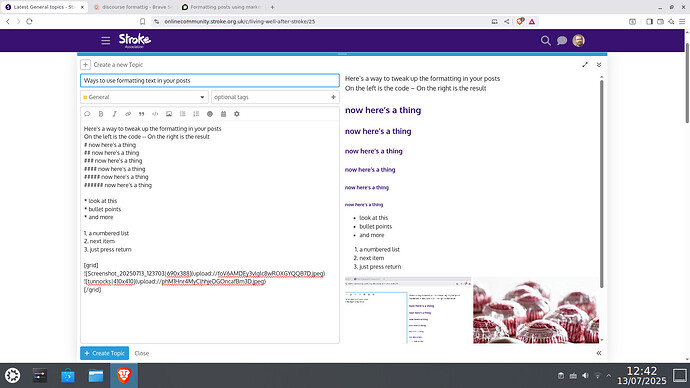Image resolution: width=690 pixels, height=388 pixels.
Task: Apply italic formatting from composer toolbar
Action: click(114, 114)
